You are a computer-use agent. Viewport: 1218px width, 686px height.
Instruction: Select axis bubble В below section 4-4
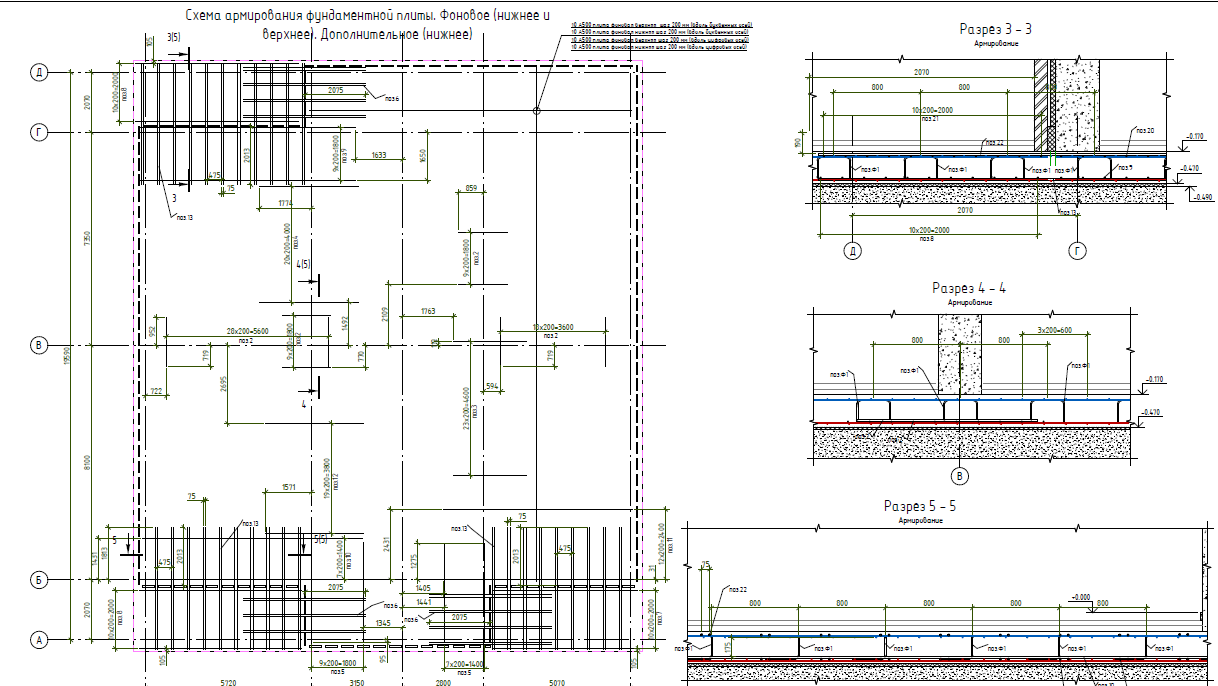[x=959, y=476]
